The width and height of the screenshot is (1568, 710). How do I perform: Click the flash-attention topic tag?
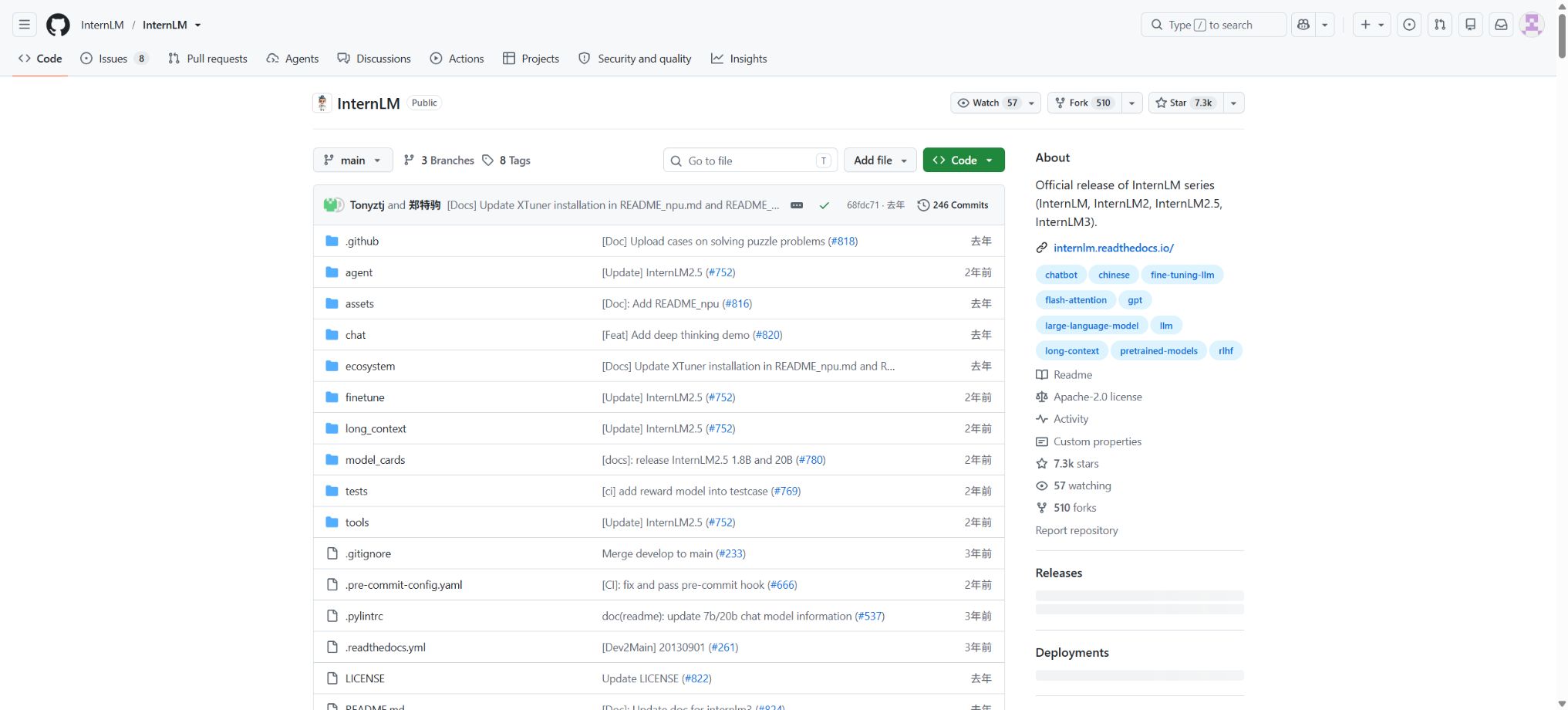(1076, 300)
